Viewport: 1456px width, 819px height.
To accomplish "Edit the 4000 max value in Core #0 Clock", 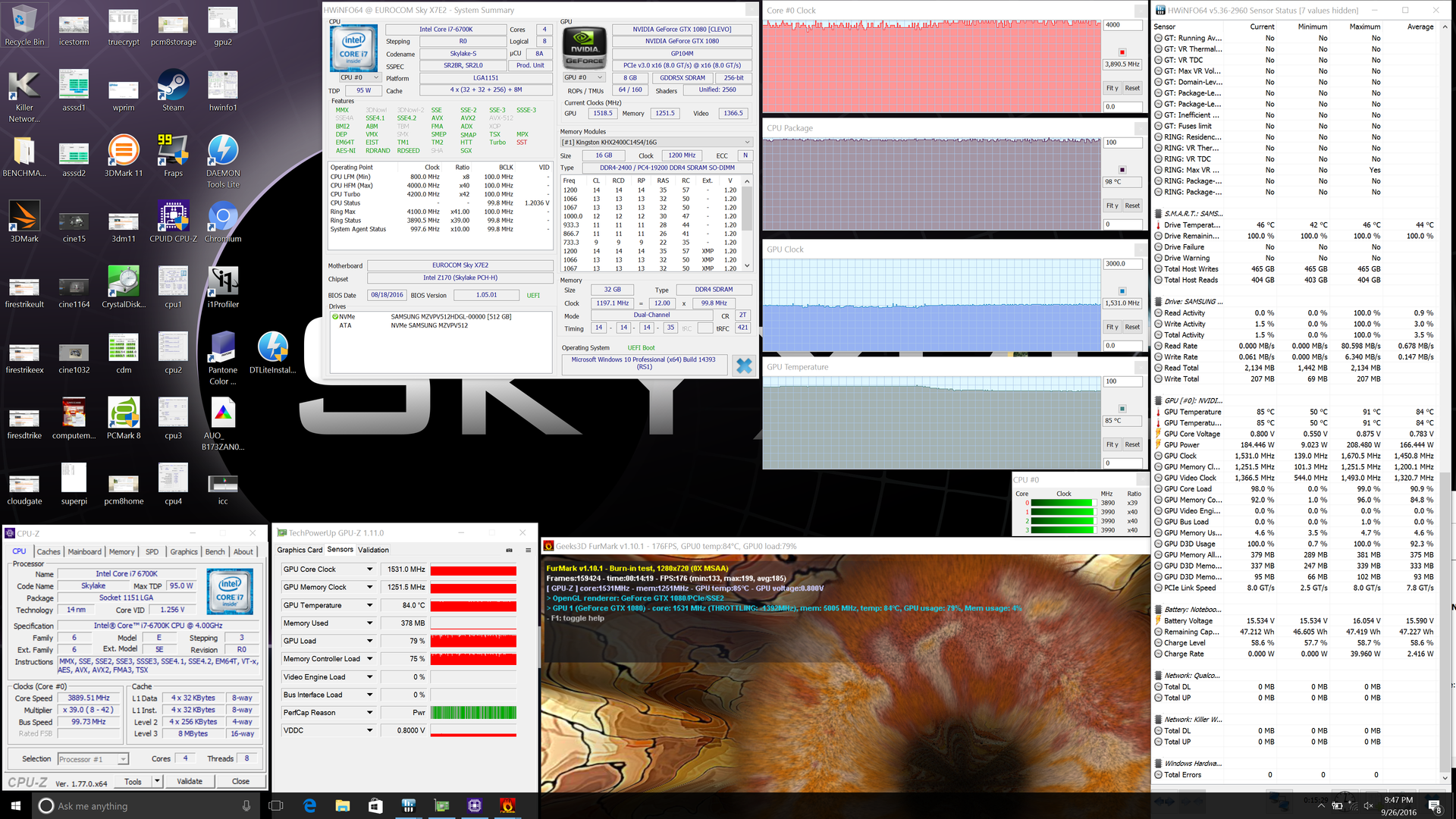I will [x=1122, y=25].
